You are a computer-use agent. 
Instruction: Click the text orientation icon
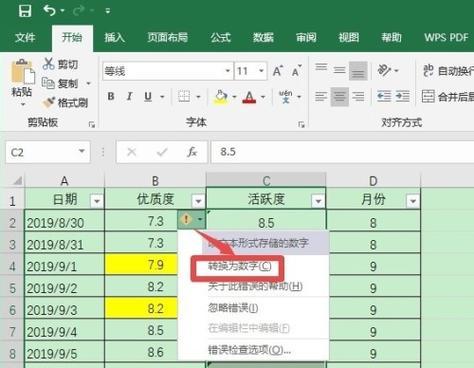384,70
